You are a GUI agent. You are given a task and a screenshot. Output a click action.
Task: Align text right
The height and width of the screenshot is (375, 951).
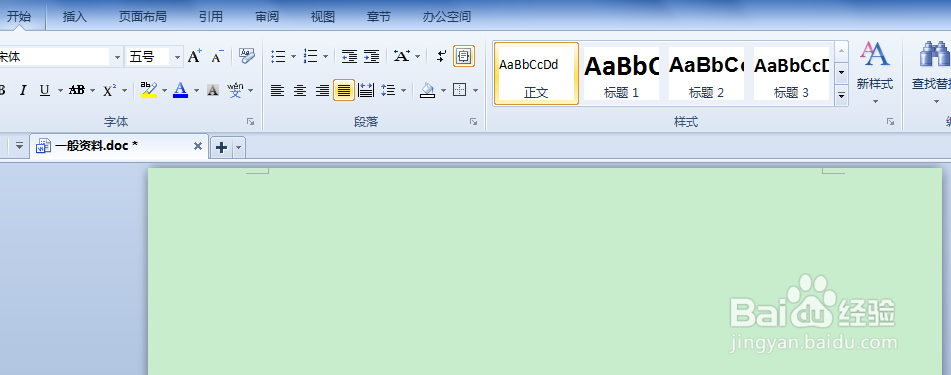322,90
